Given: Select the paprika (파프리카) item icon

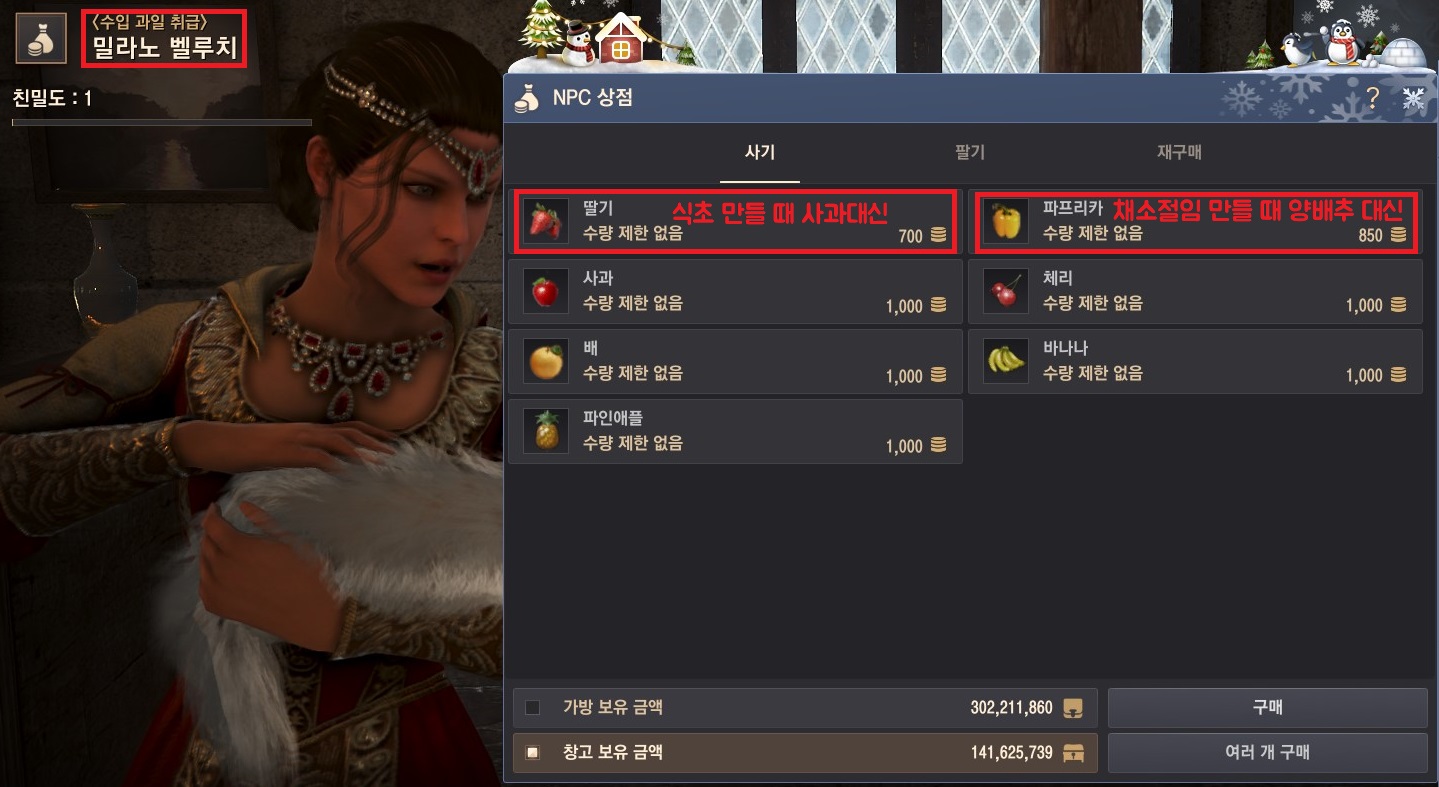Looking at the screenshot, I should (x=1006, y=222).
